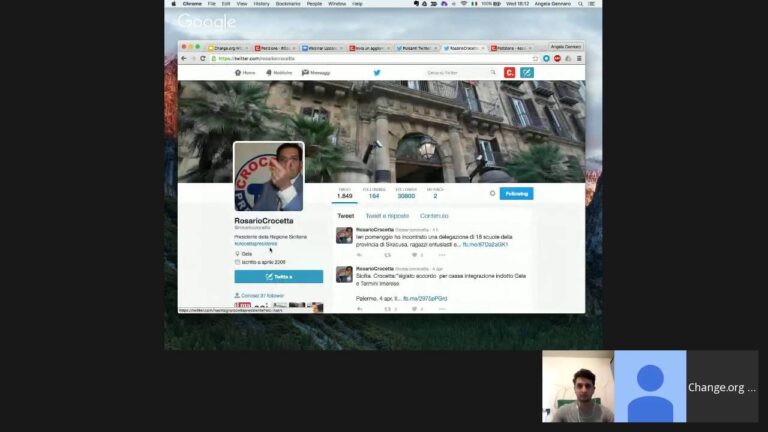Click the Mi piace count 2 stat

[x=435, y=193]
